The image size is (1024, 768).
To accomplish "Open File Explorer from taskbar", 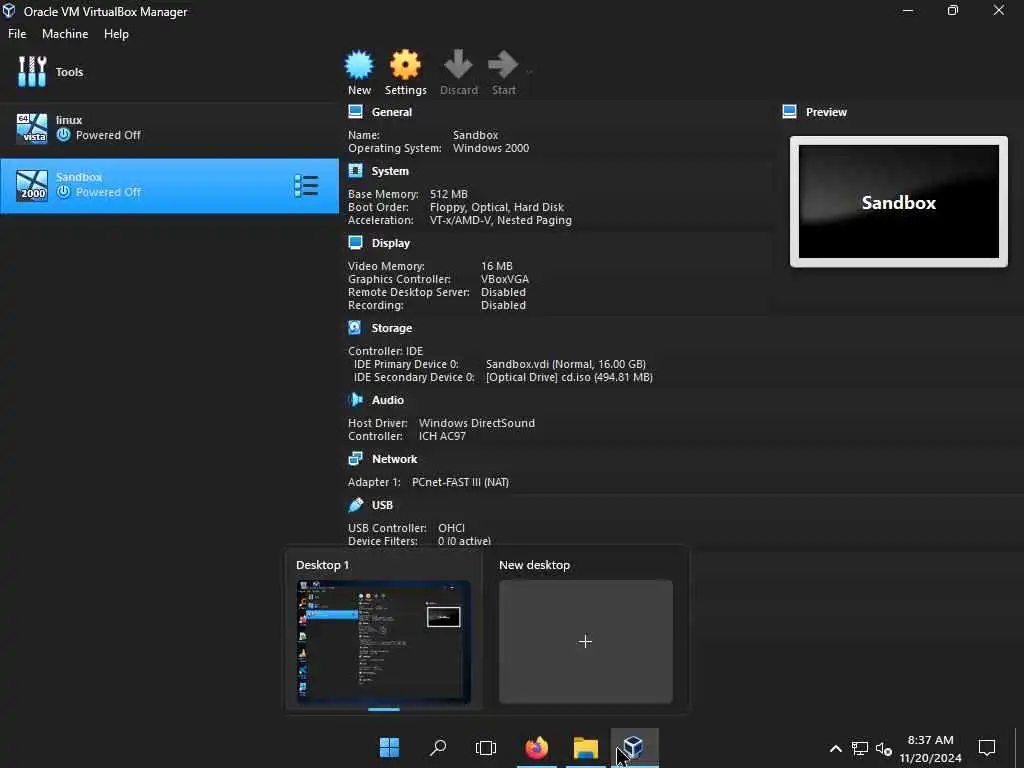I will tap(586, 748).
